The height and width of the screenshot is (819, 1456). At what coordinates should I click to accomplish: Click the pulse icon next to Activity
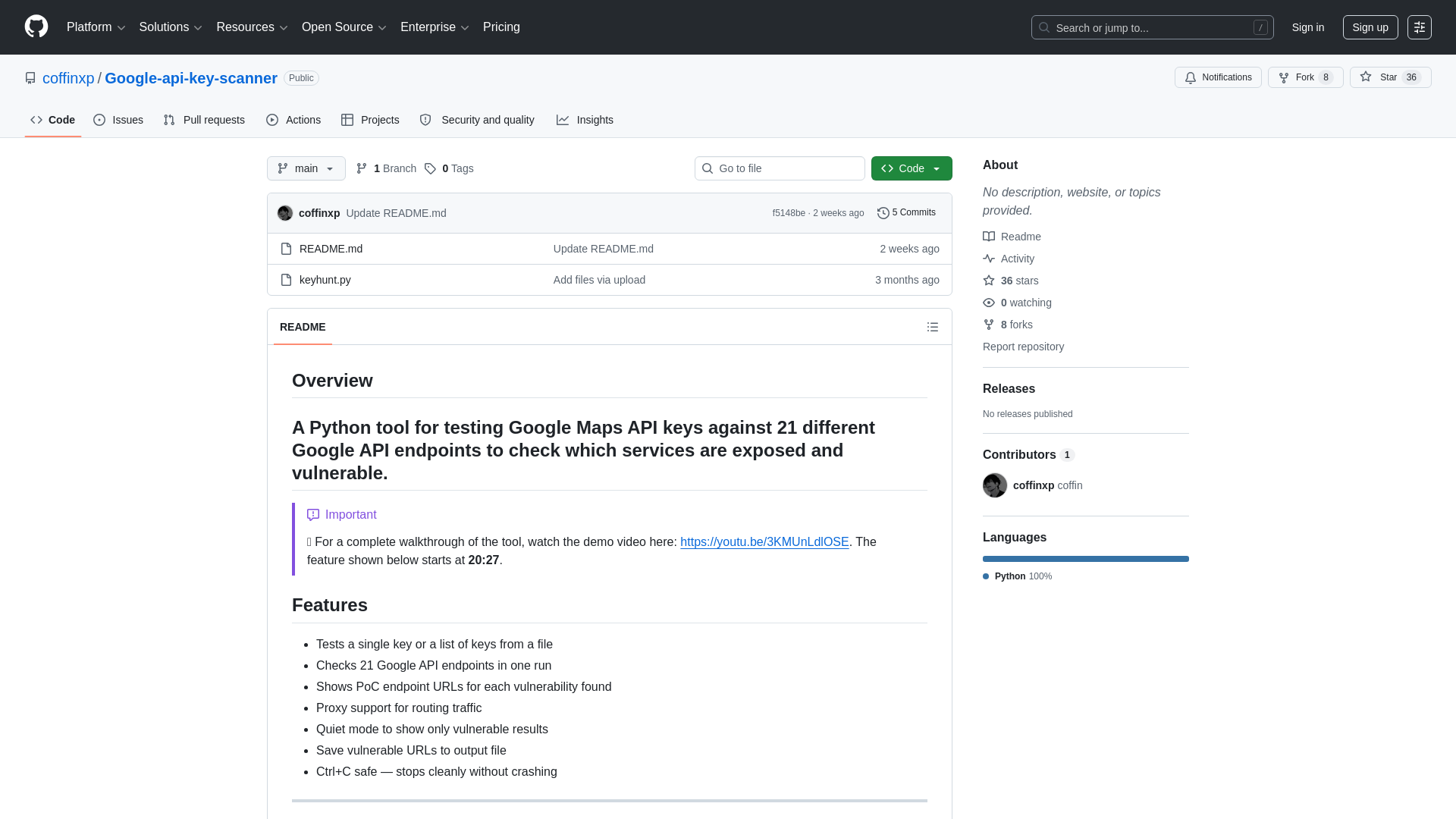pos(989,259)
